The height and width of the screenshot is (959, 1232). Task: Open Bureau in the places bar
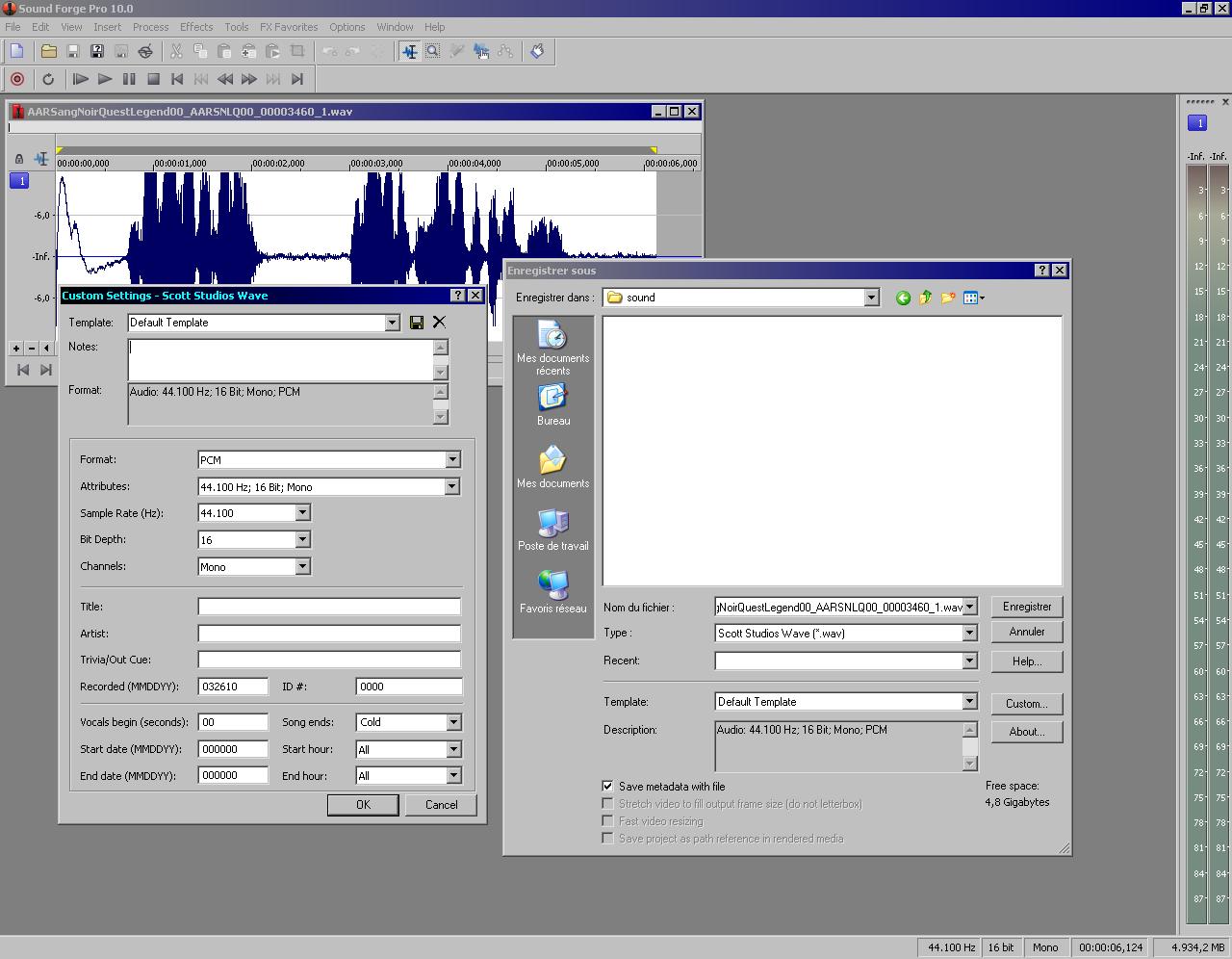click(x=552, y=405)
